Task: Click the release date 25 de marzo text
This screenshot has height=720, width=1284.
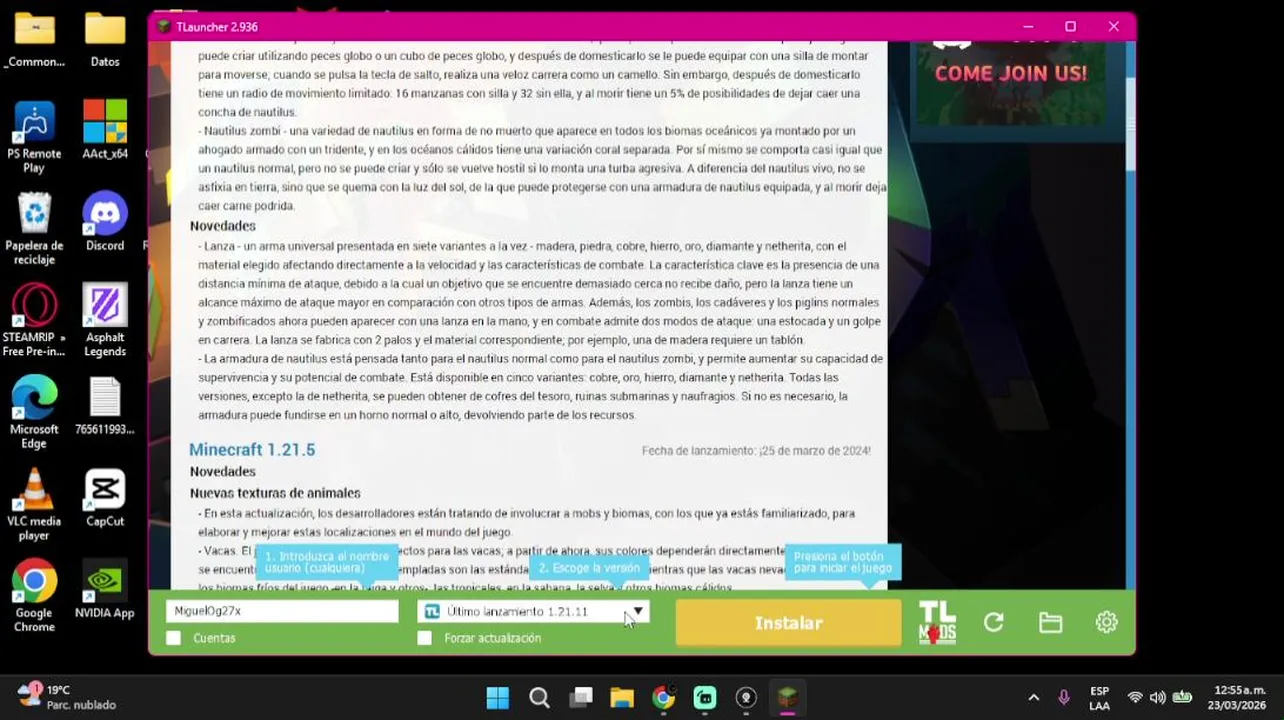Action: tap(756, 451)
